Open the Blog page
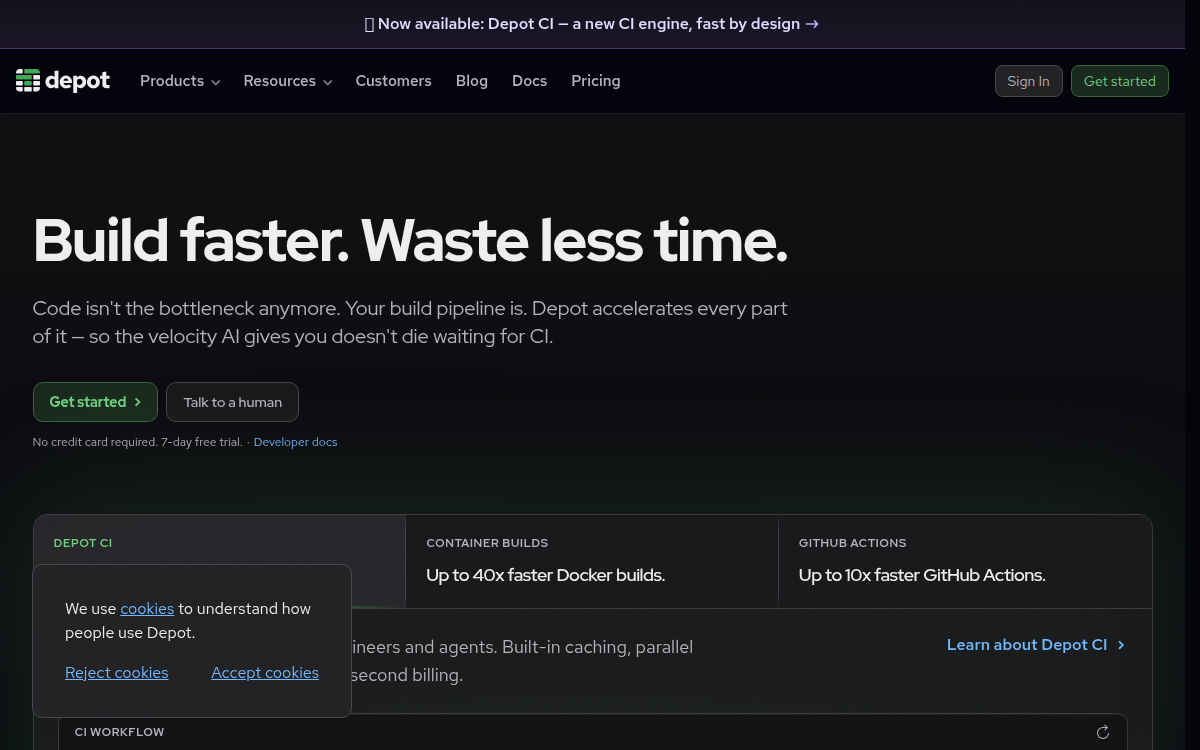The height and width of the screenshot is (750, 1200). click(472, 81)
